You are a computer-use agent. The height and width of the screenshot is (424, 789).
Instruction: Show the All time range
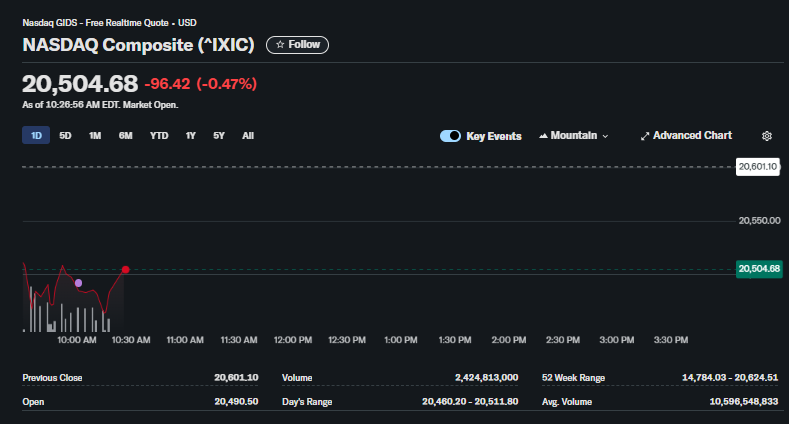coord(248,136)
